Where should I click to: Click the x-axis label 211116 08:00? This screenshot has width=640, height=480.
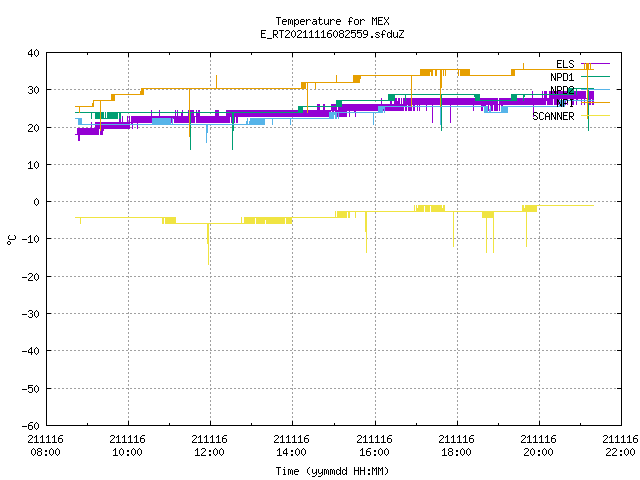coord(45,445)
